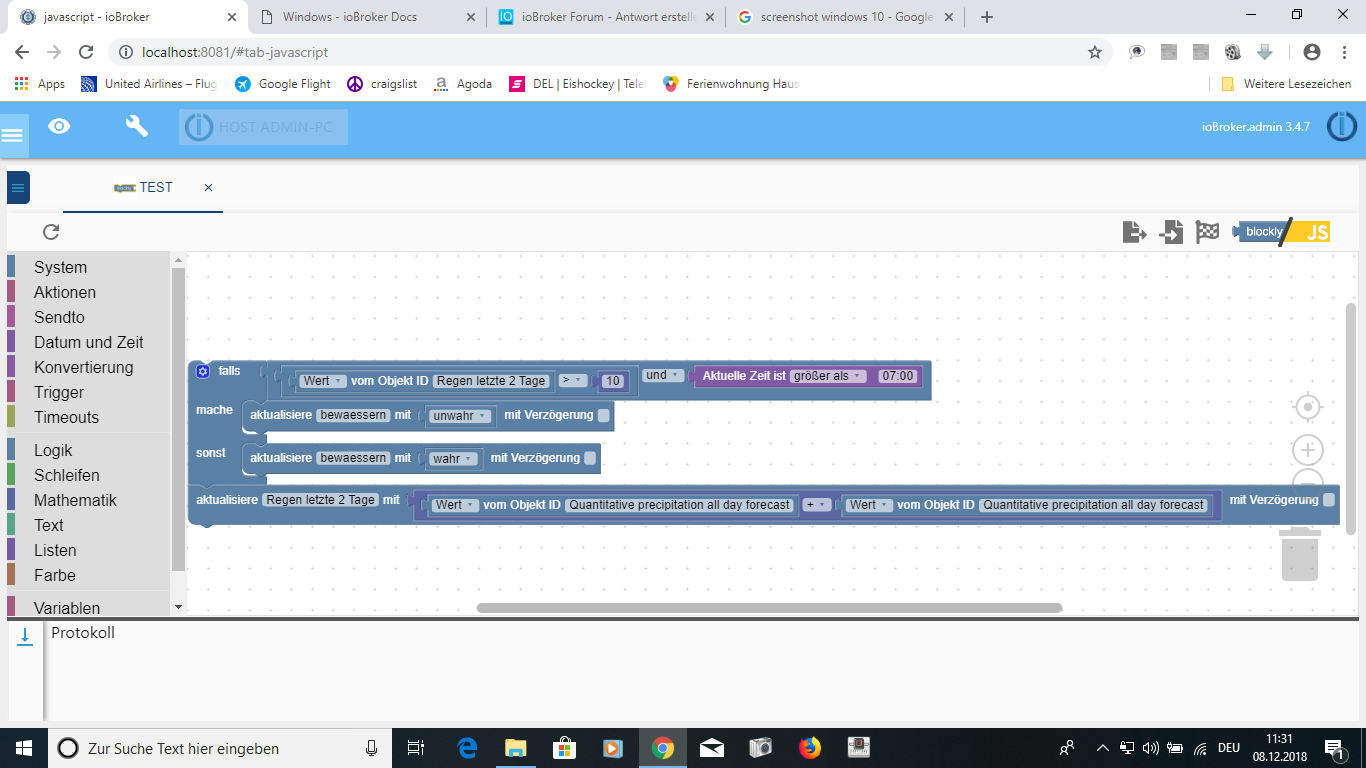Click the ioBroker logo at top right
The image size is (1366, 768).
pyautogui.click(x=1341, y=127)
